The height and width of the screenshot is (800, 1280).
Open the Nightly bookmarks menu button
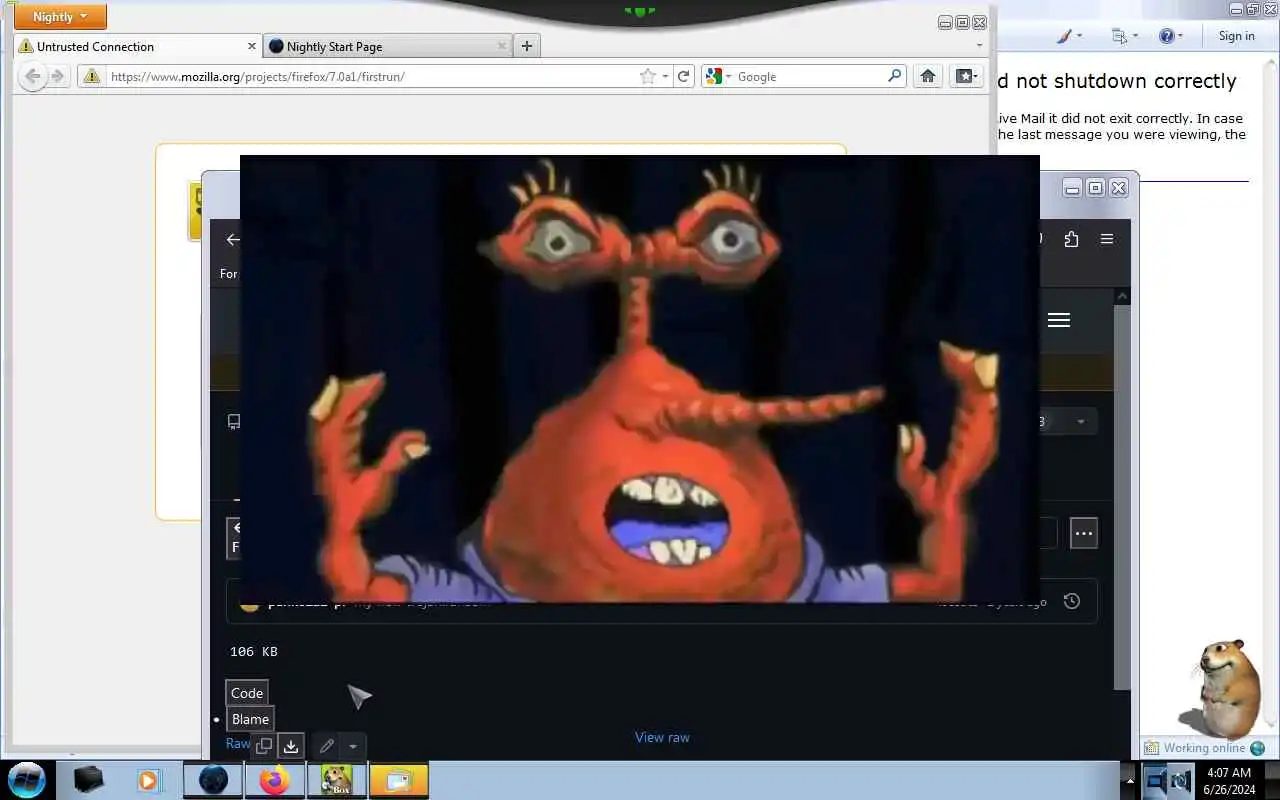pyautogui.click(x=965, y=76)
